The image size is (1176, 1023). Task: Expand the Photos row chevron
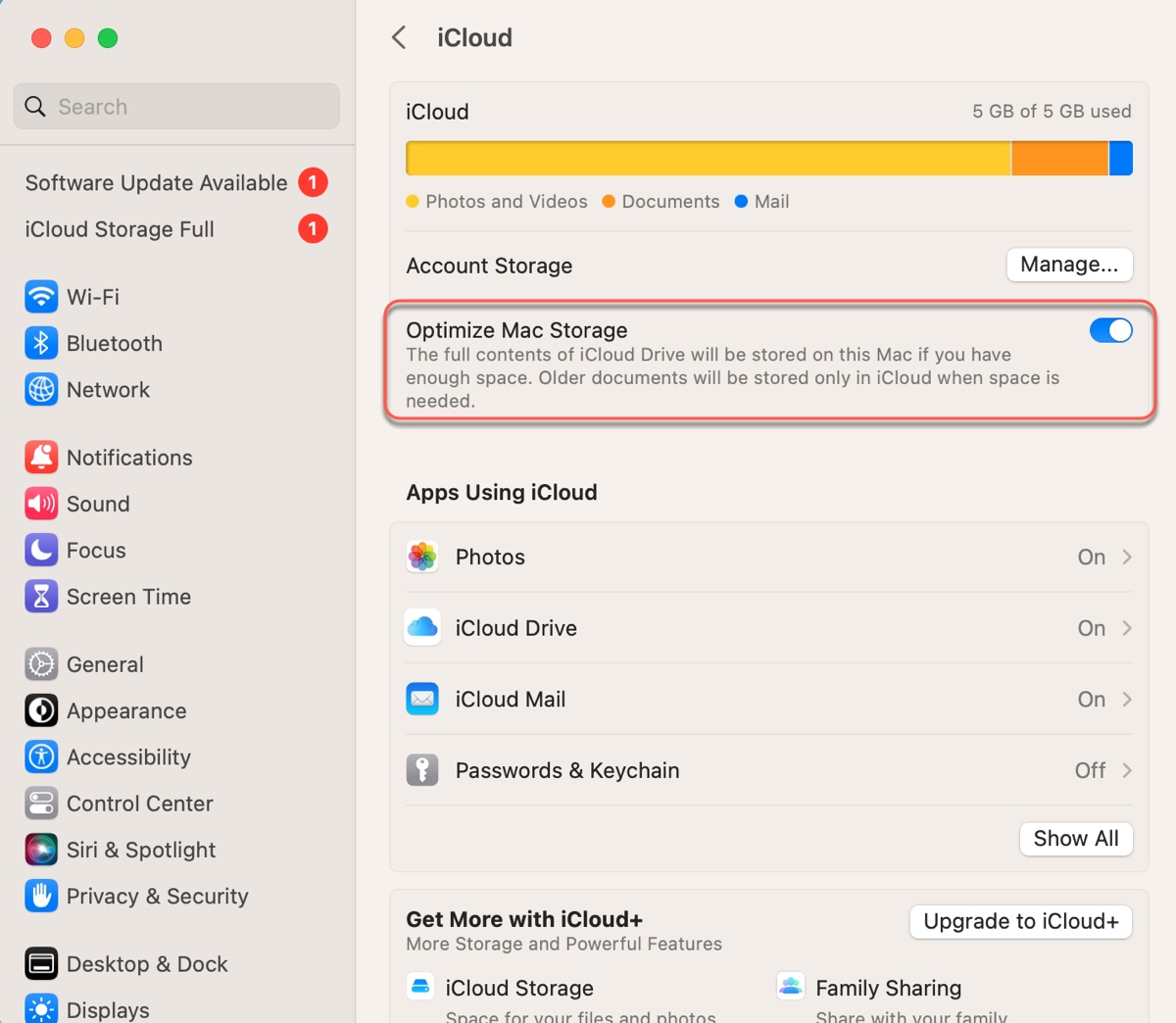tap(1127, 557)
